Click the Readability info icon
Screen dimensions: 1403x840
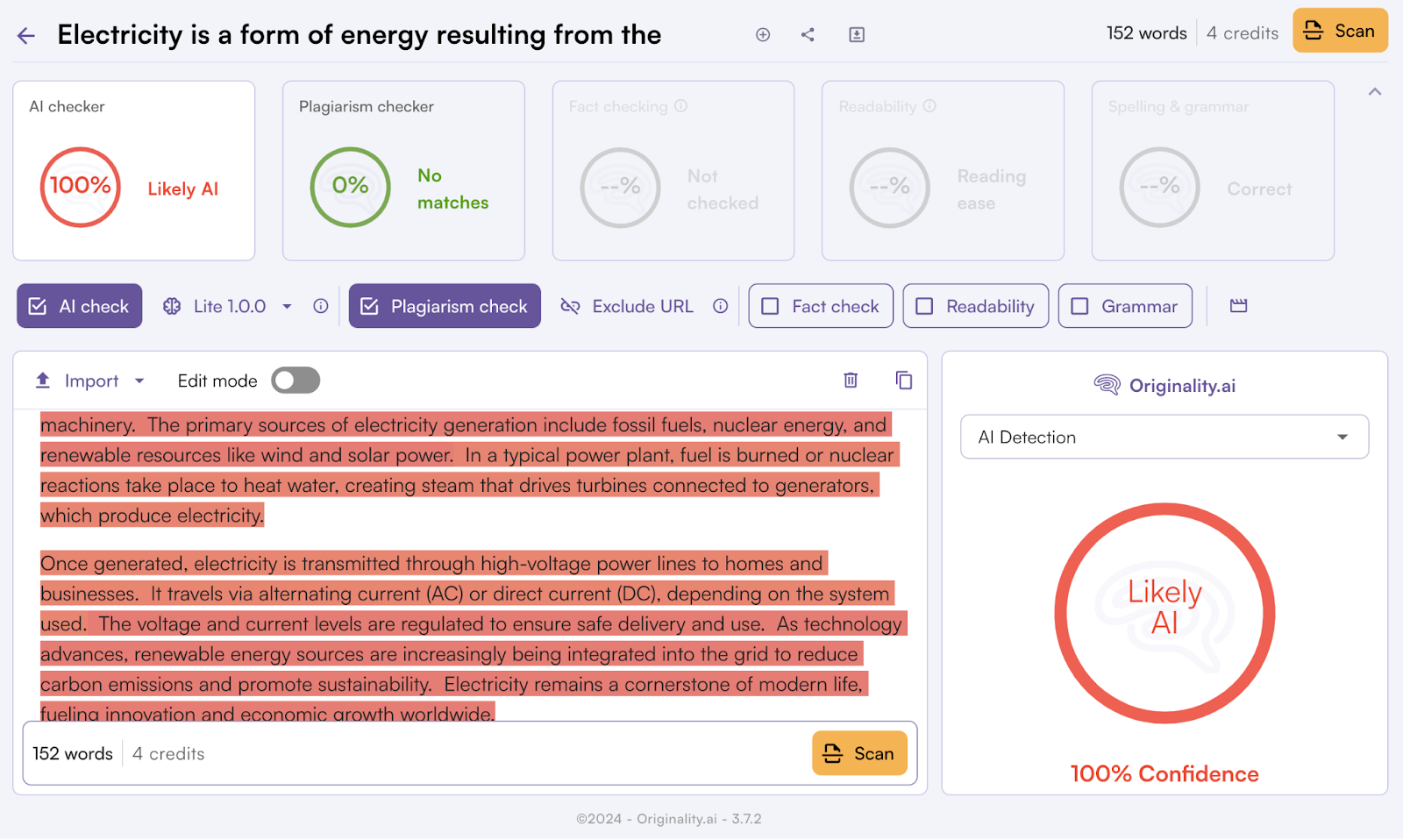point(929,106)
